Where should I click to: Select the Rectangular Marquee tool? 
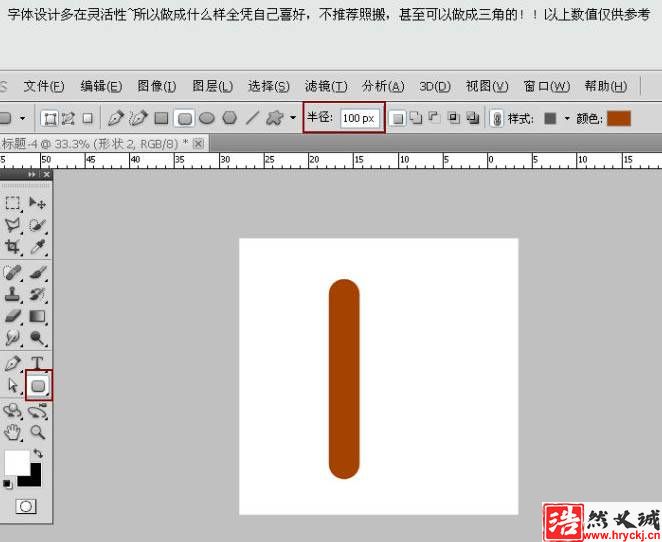click(13, 203)
